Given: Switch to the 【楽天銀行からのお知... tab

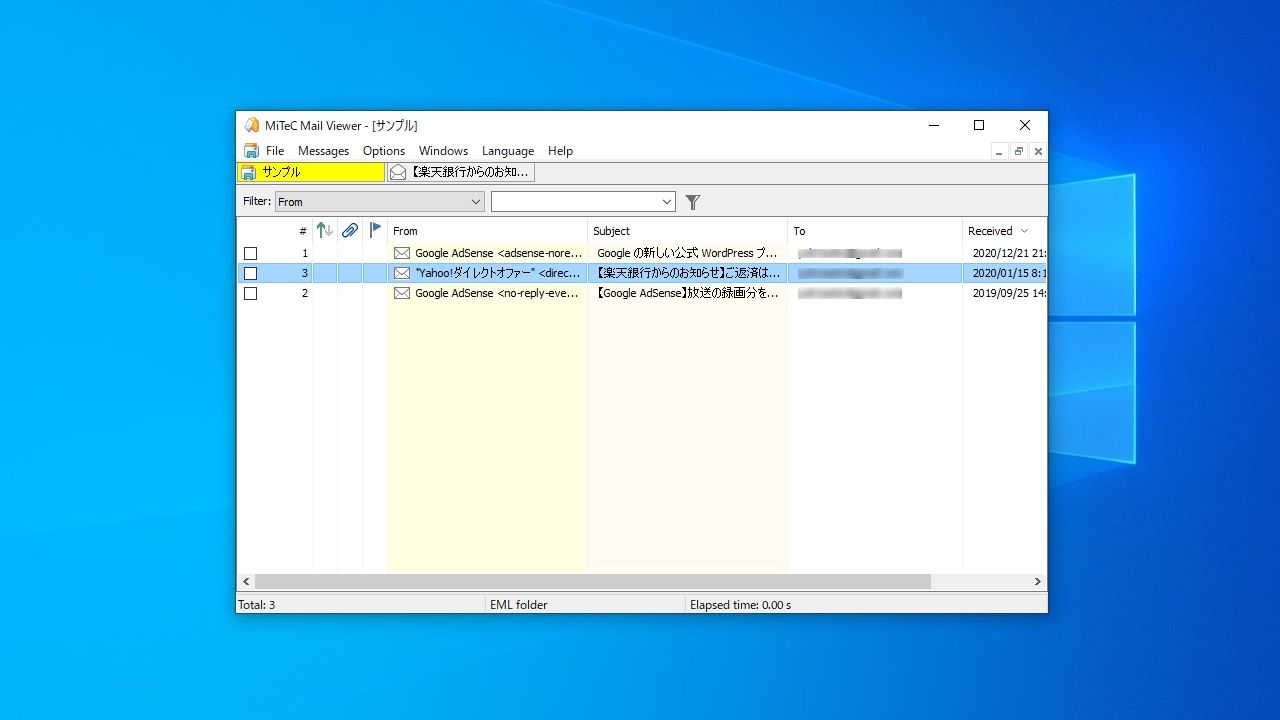Looking at the screenshot, I should click(x=461, y=172).
